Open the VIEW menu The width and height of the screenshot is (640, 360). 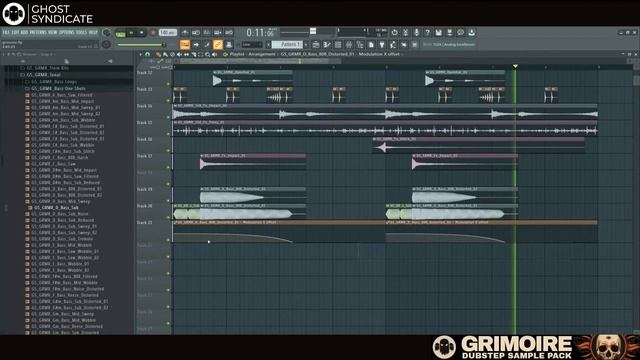pyautogui.click(x=53, y=32)
